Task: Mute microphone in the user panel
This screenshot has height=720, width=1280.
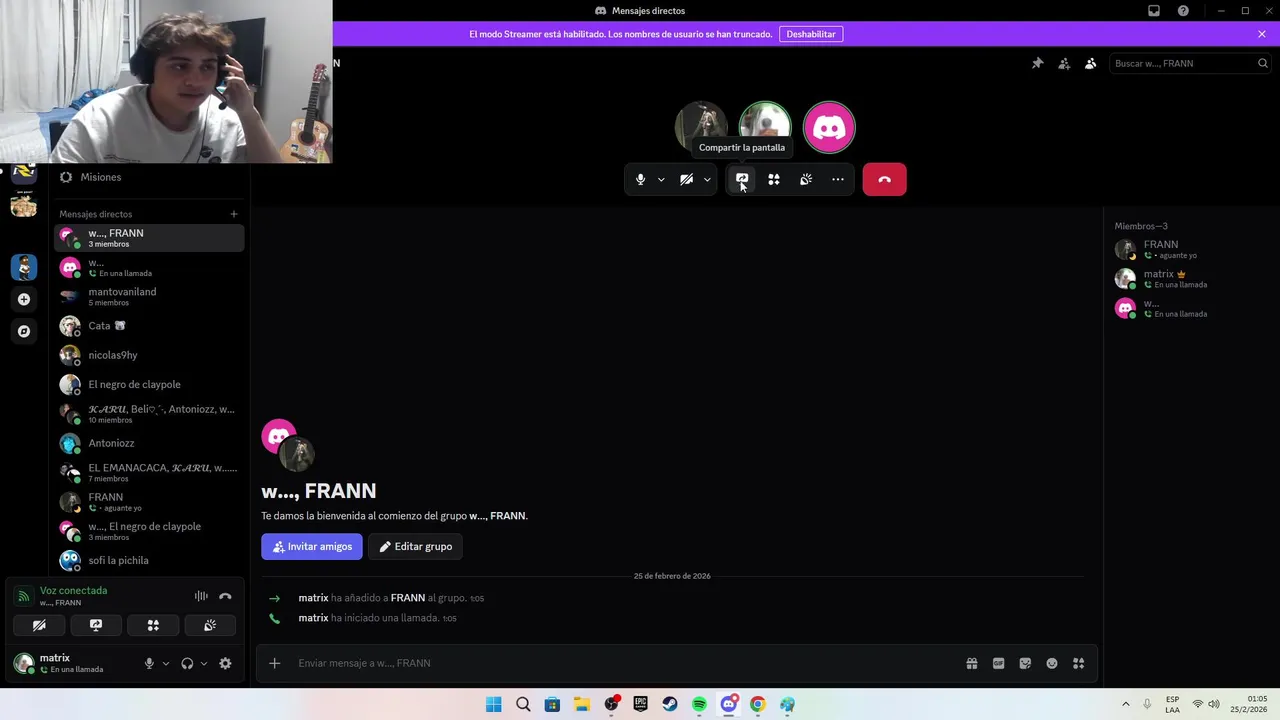Action: (149, 663)
